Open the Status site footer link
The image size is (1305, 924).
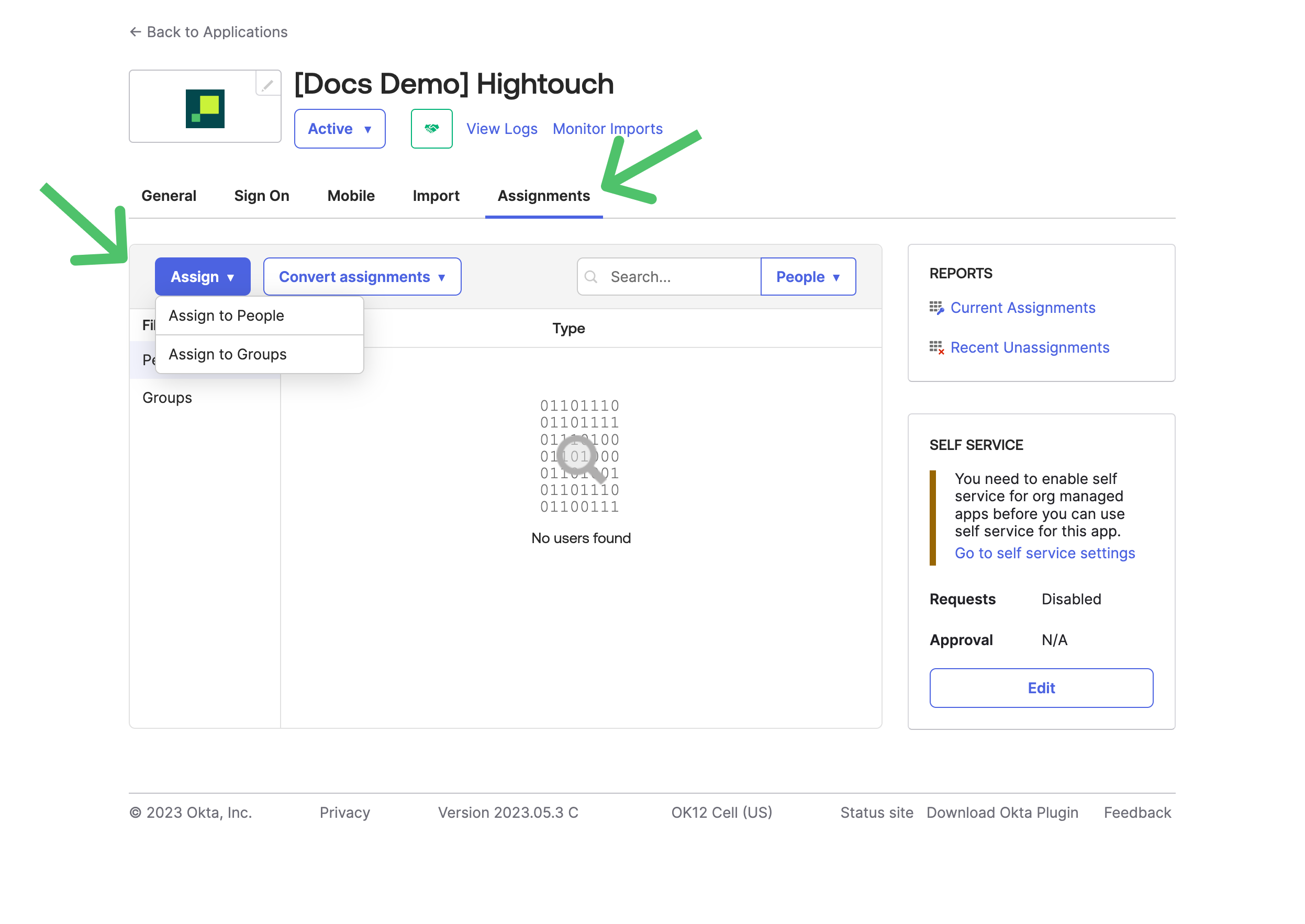(876, 813)
